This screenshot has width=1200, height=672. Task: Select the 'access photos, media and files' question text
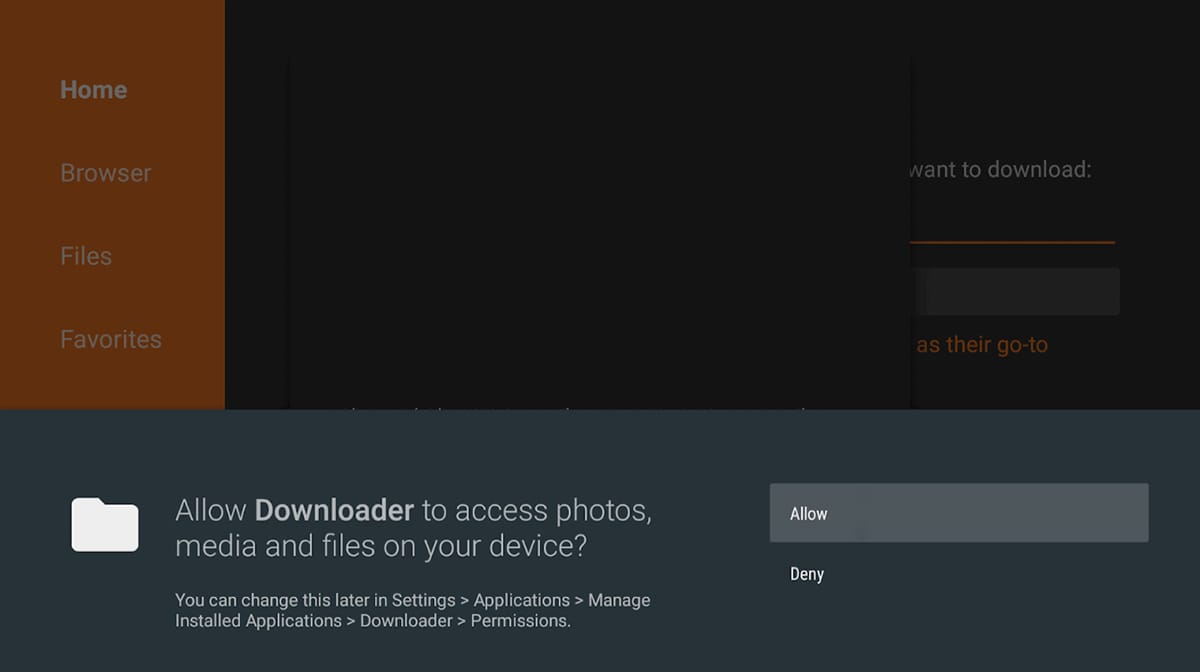(414, 529)
